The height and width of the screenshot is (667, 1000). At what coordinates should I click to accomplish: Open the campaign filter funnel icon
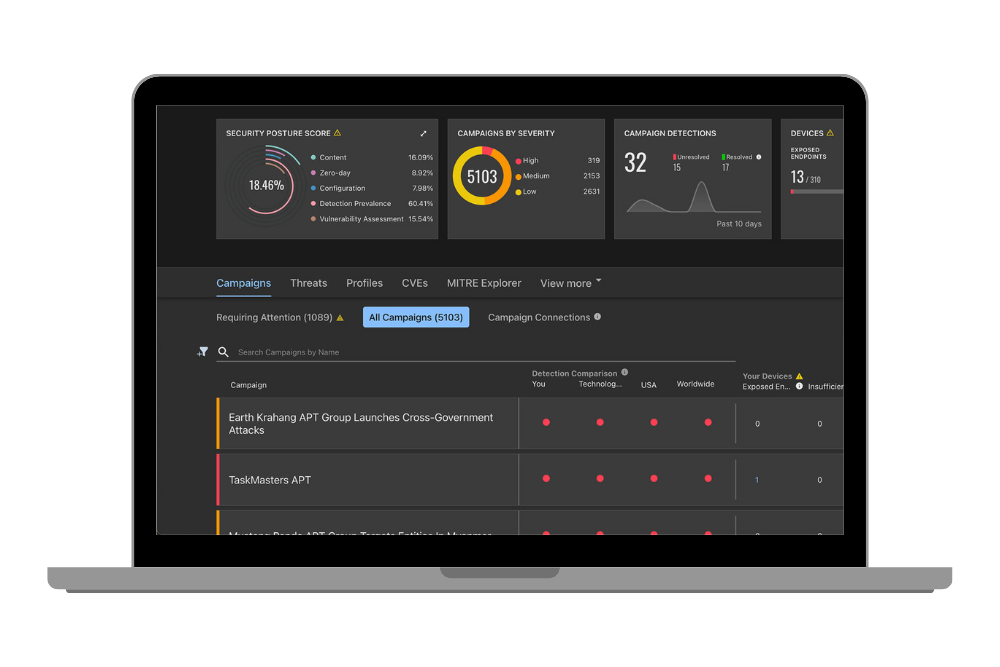[203, 351]
